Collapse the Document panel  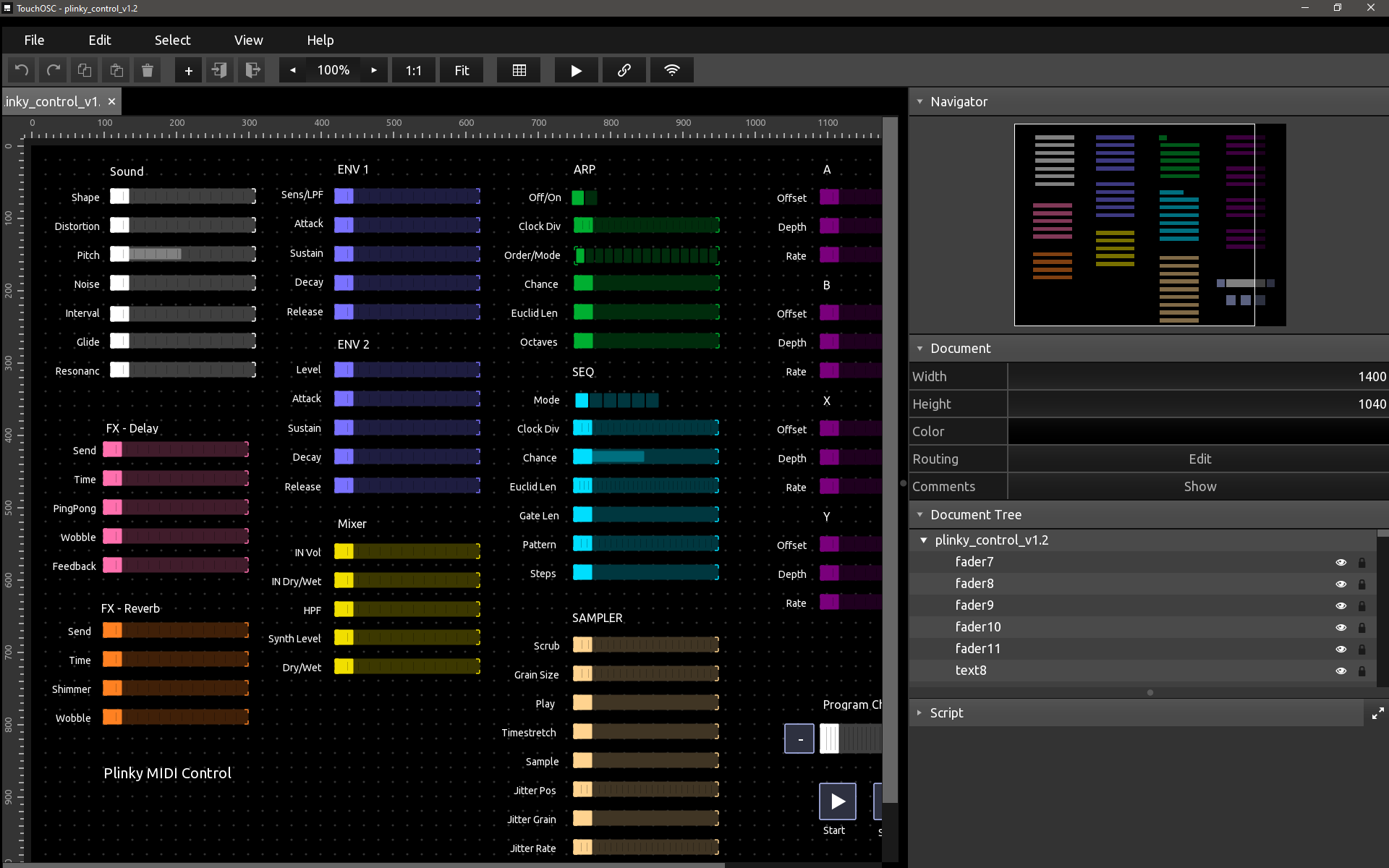919,349
